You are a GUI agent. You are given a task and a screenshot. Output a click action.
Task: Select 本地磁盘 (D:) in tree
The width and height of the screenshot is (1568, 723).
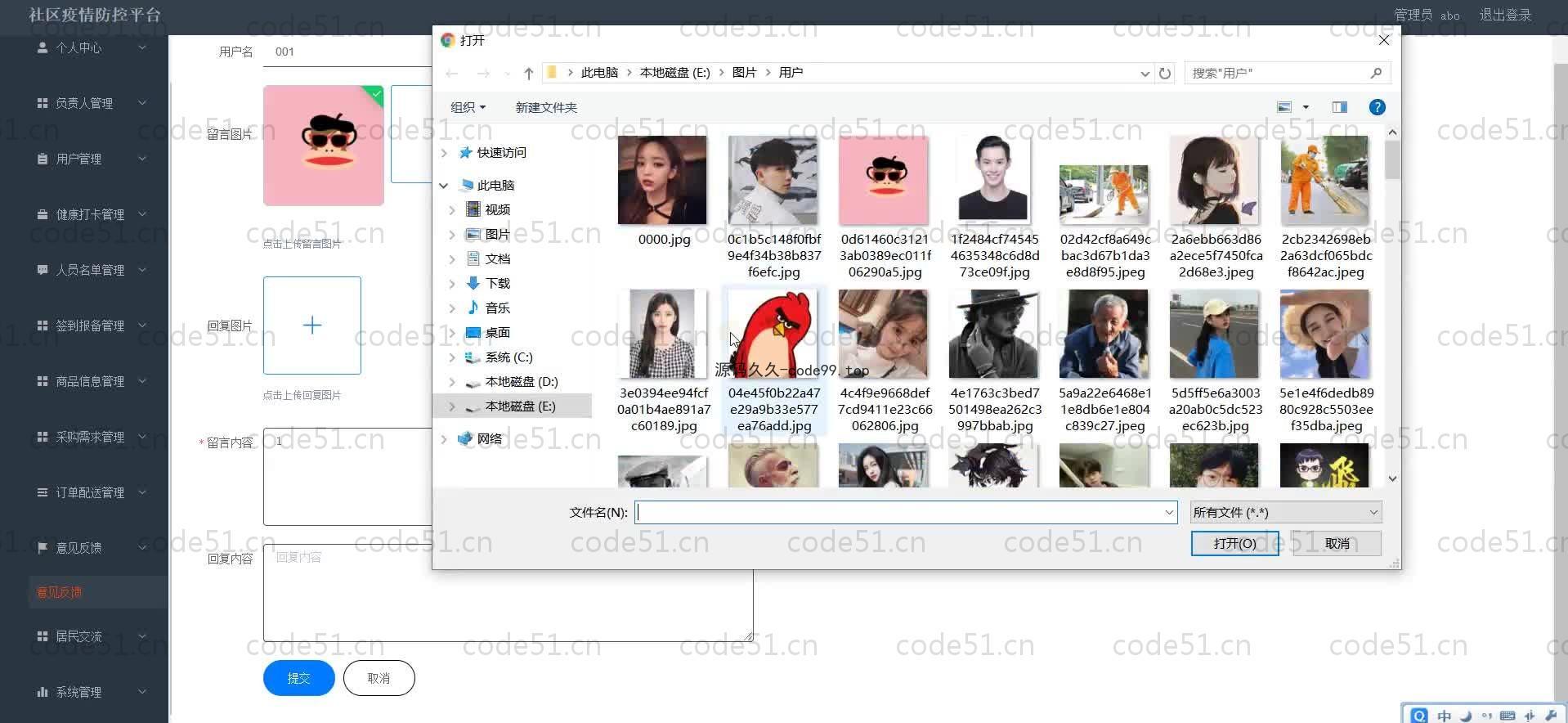coord(521,382)
